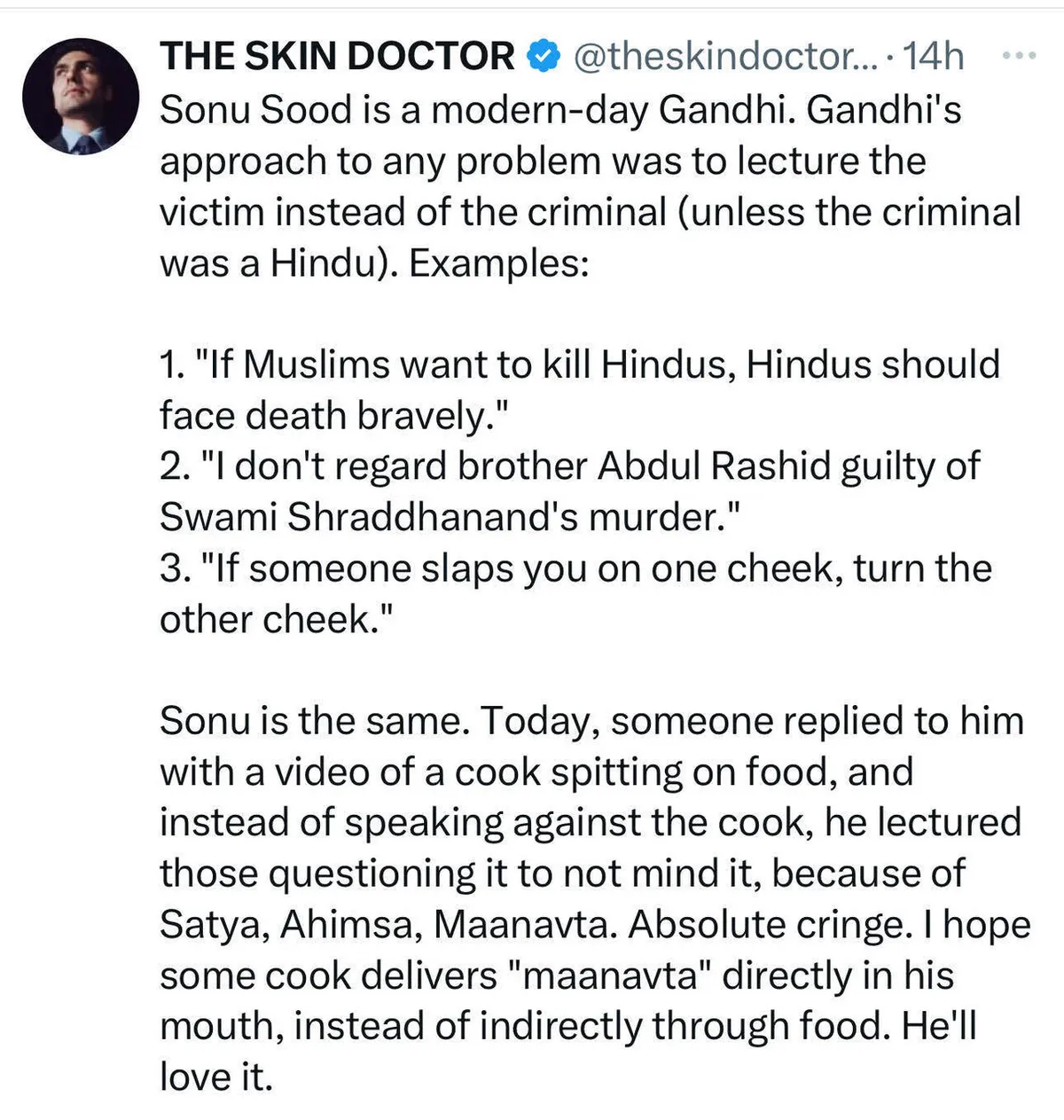Open the @theskindoctor handle link

(726, 57)
